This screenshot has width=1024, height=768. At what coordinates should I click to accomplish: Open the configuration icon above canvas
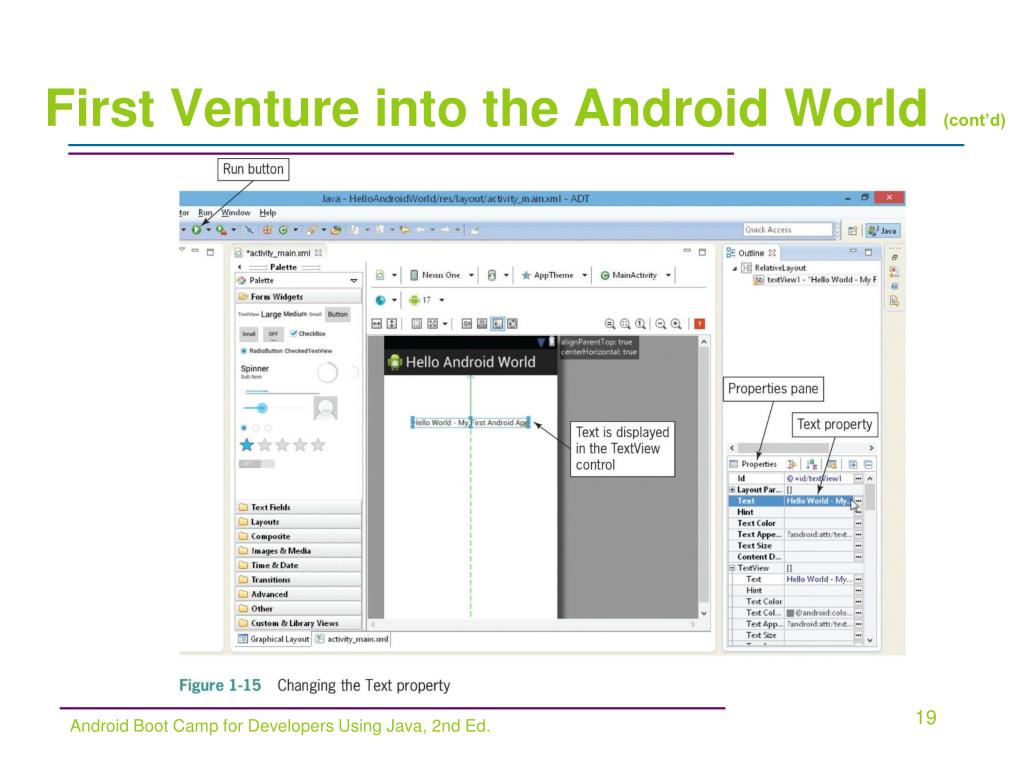coord(380,276)
